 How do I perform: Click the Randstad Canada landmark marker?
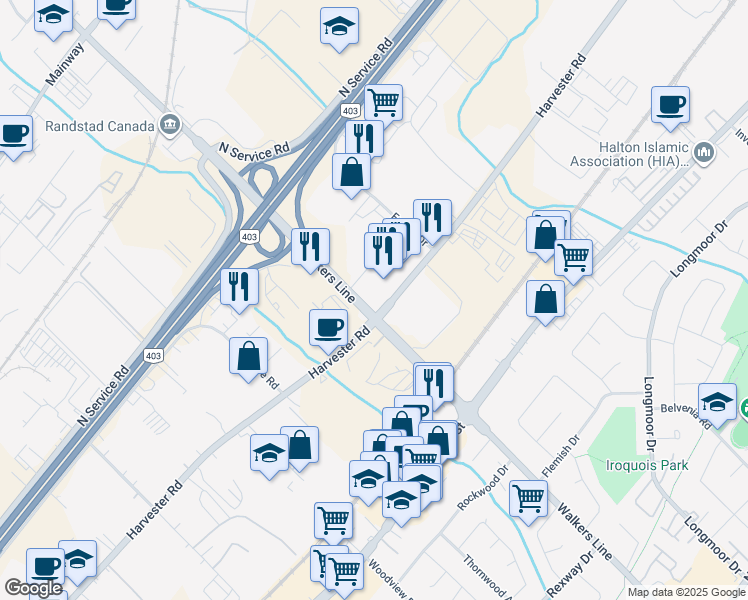pyautogui.click(x=170, y=125)
